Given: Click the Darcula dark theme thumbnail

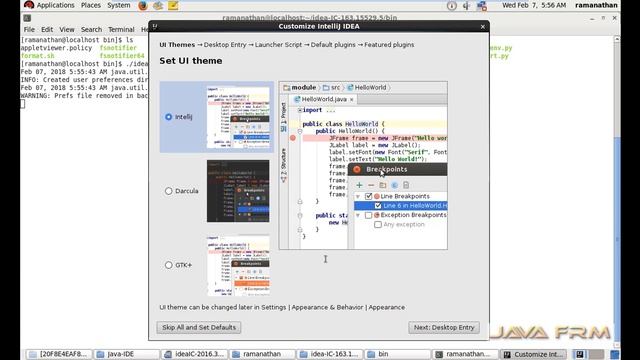Looking at the screenshot, I should [x=238, y=191].
